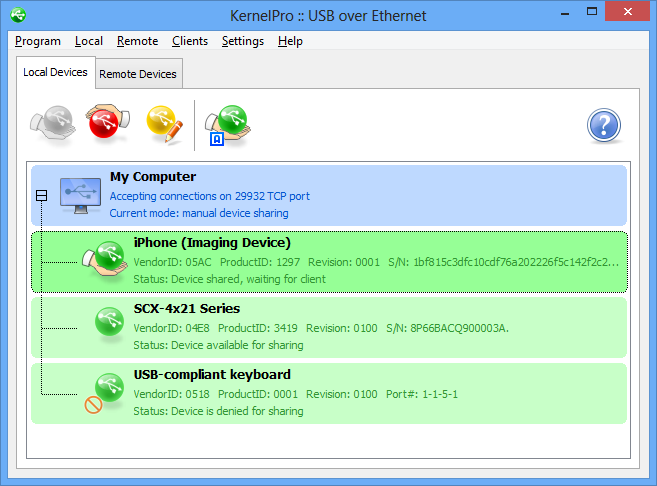Click 'ProductID: 1297' text

[260, 262]
